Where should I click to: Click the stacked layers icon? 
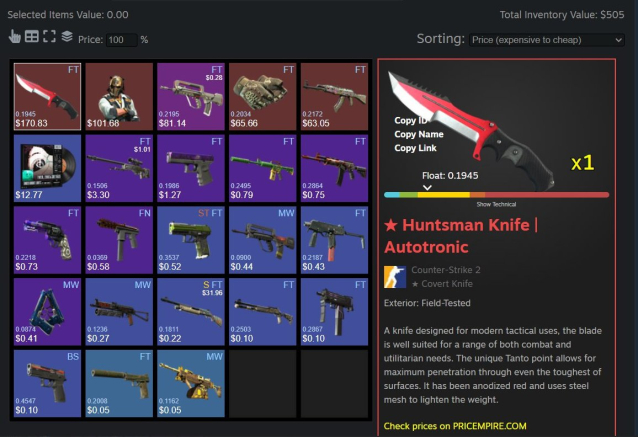point(67,37)
